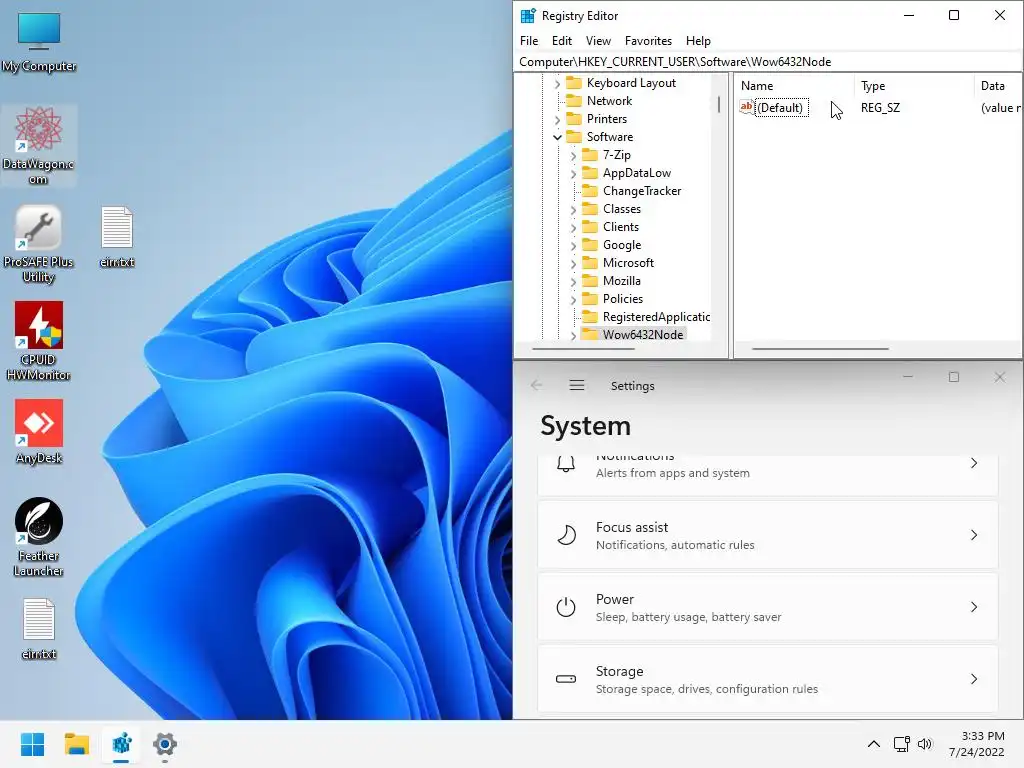Screen dimensions: 1024x768
Task: Click the values pane horizontal scrollbar
Action: pos(820,349)
